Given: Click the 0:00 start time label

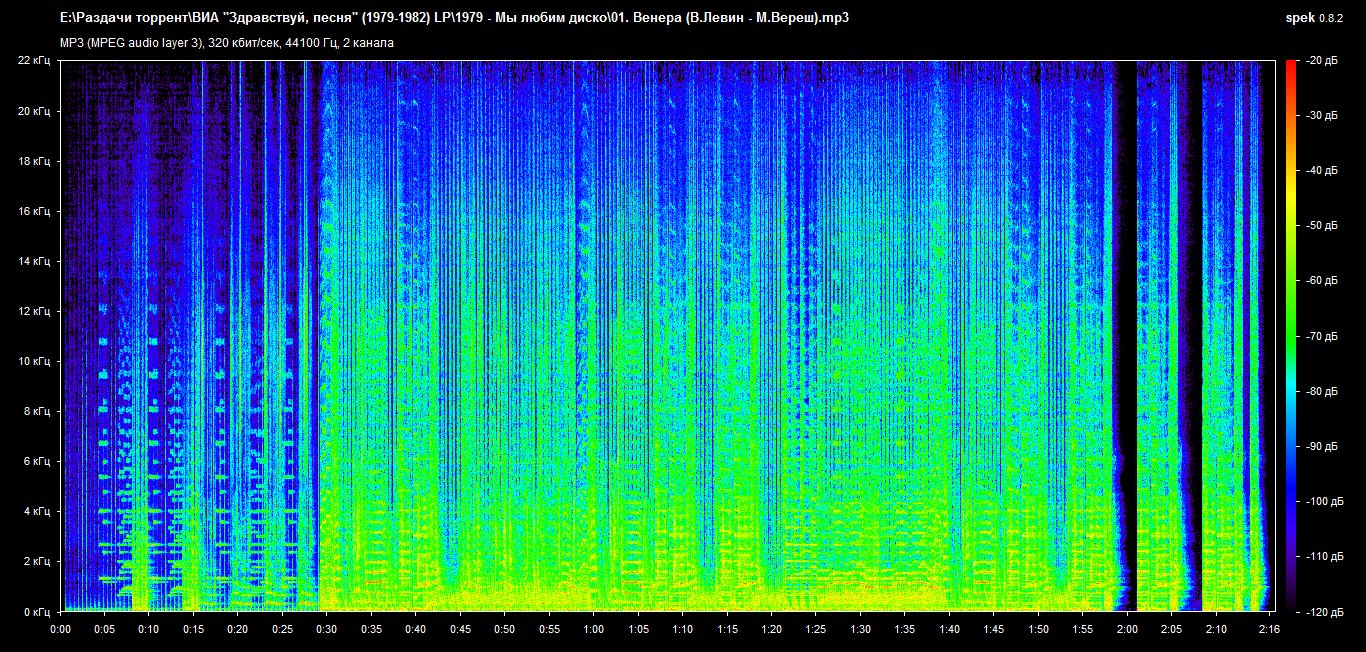Looking at the screenshot, I should coord(60,629).
